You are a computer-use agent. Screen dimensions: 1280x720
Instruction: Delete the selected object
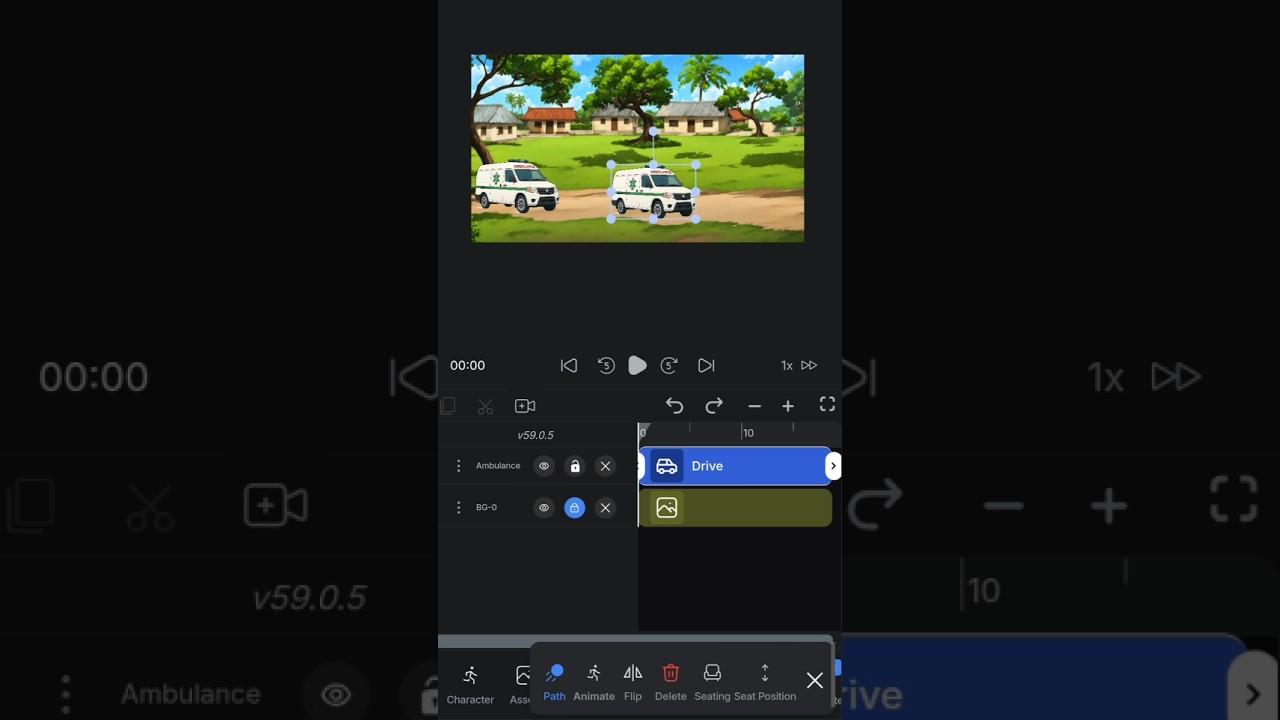[x=671, y=682]
